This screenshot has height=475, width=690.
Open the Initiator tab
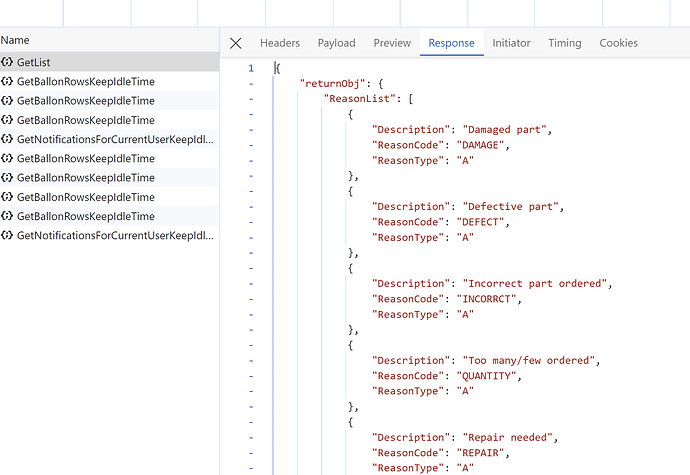(x=511, y=43)
